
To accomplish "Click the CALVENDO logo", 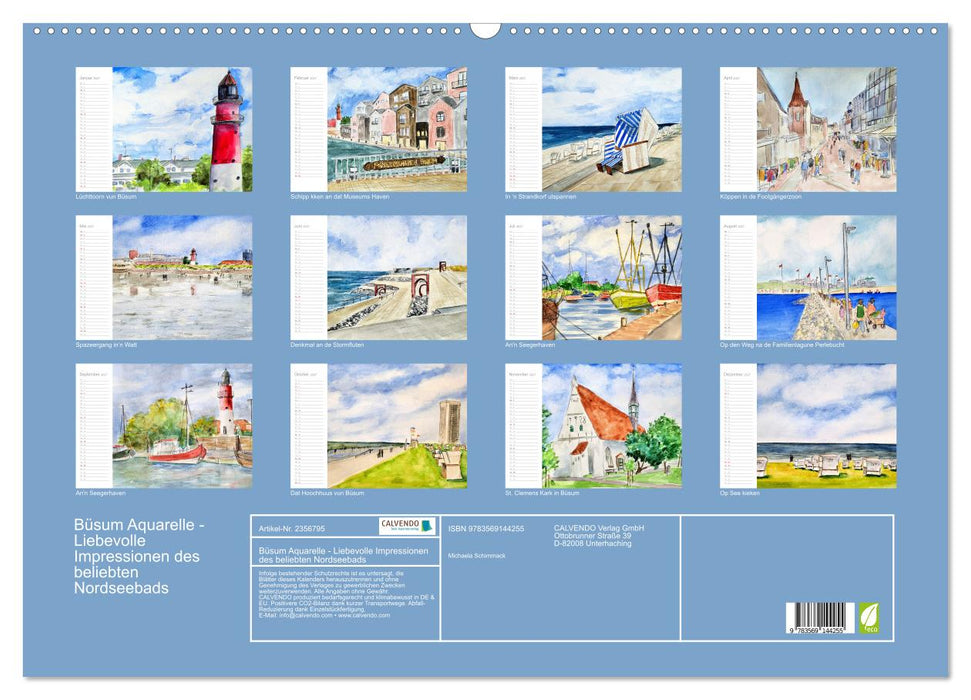I will (x=407, y=526).
